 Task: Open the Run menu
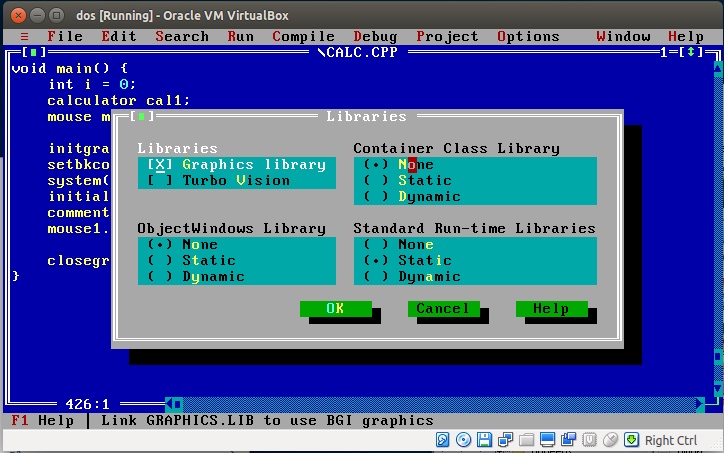tap(240, 36)
